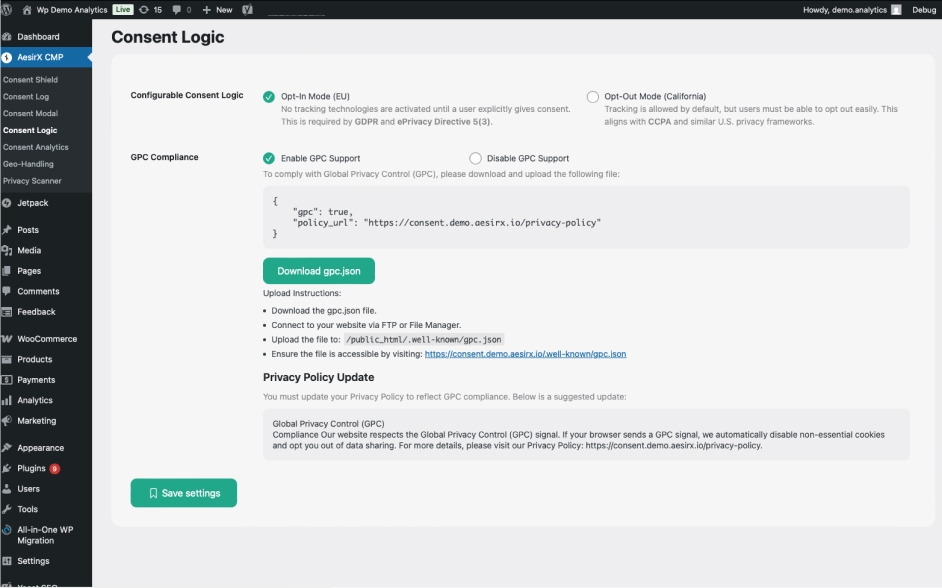Screen dimensions: 942x588
Task: Click the Plugins update count badge 9
Action: (x=55, y=468)
